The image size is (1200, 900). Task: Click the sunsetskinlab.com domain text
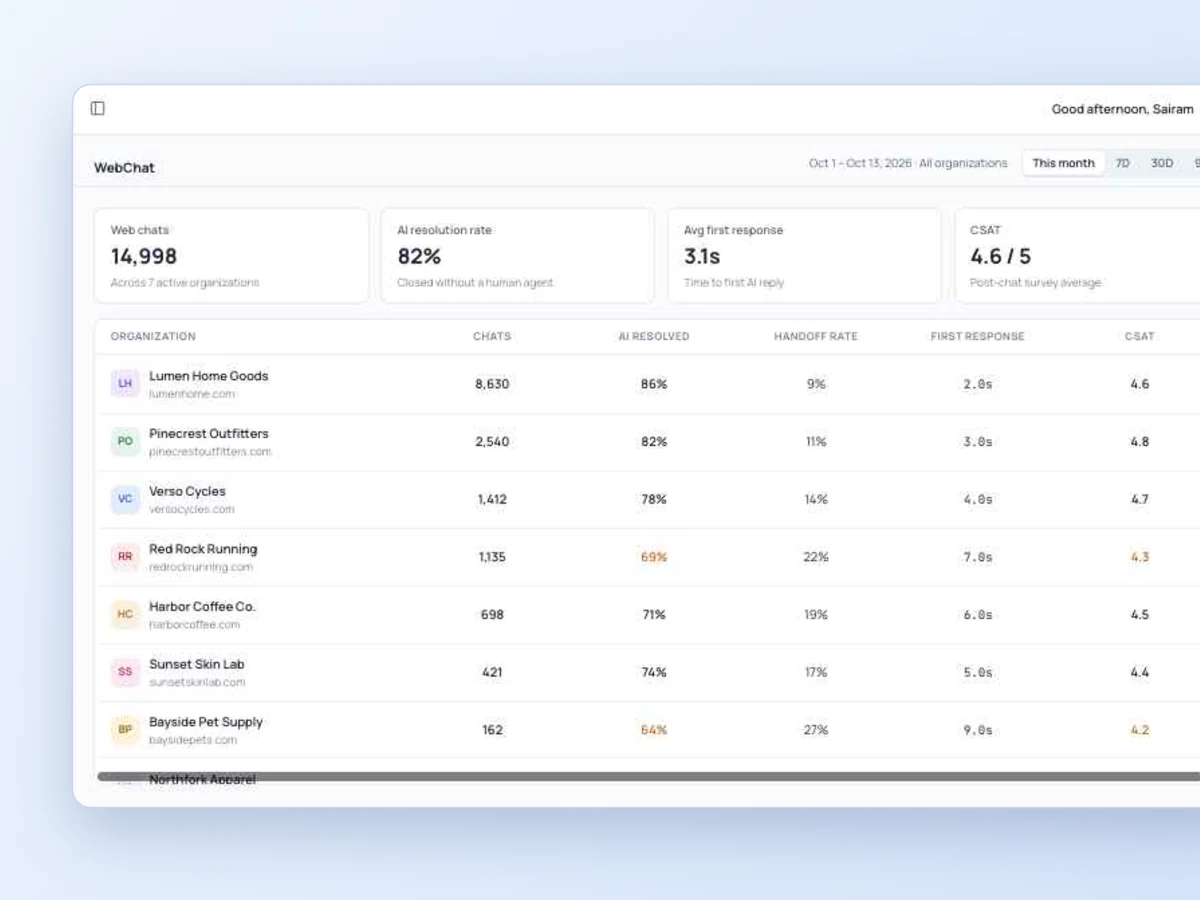[x=197, y=682]
